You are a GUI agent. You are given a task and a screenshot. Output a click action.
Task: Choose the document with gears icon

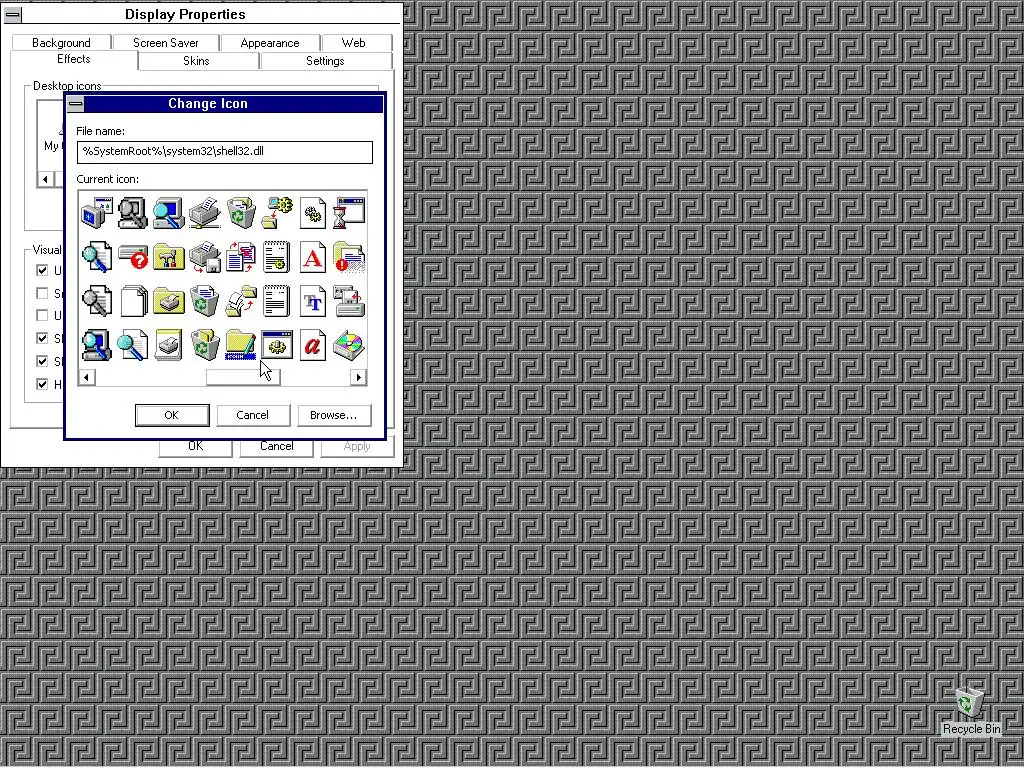point(313,213)
